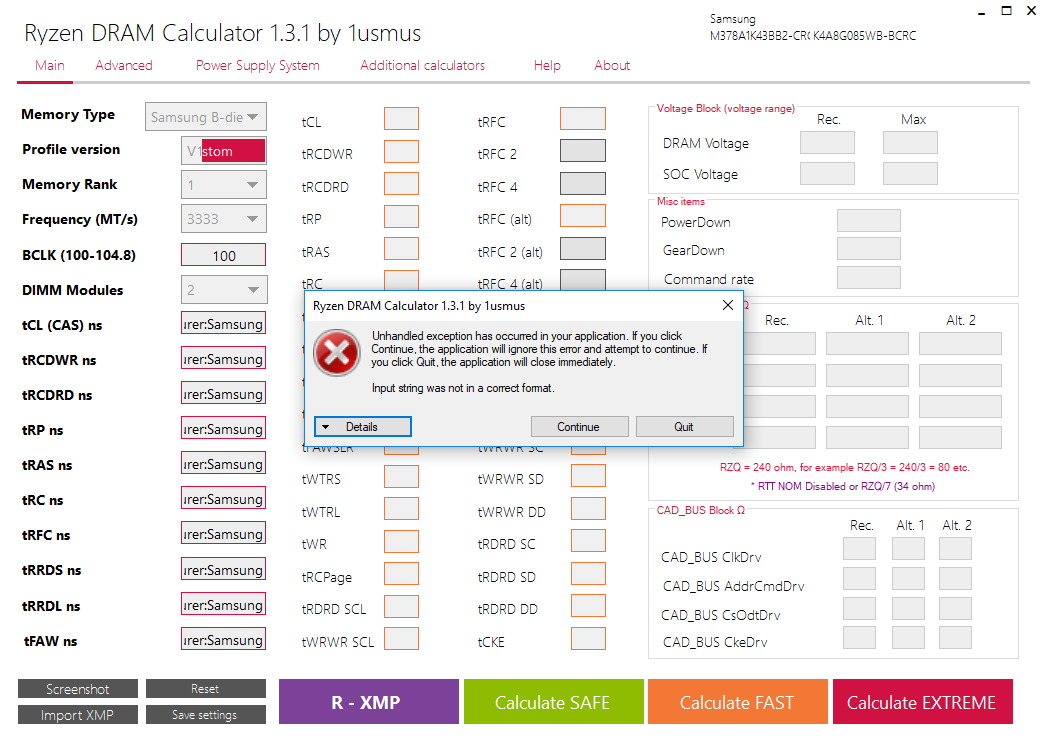Click the tRAS ns input field
Image resolution: width=1045 pixels, height=739 pixels.
click(223, 464)
